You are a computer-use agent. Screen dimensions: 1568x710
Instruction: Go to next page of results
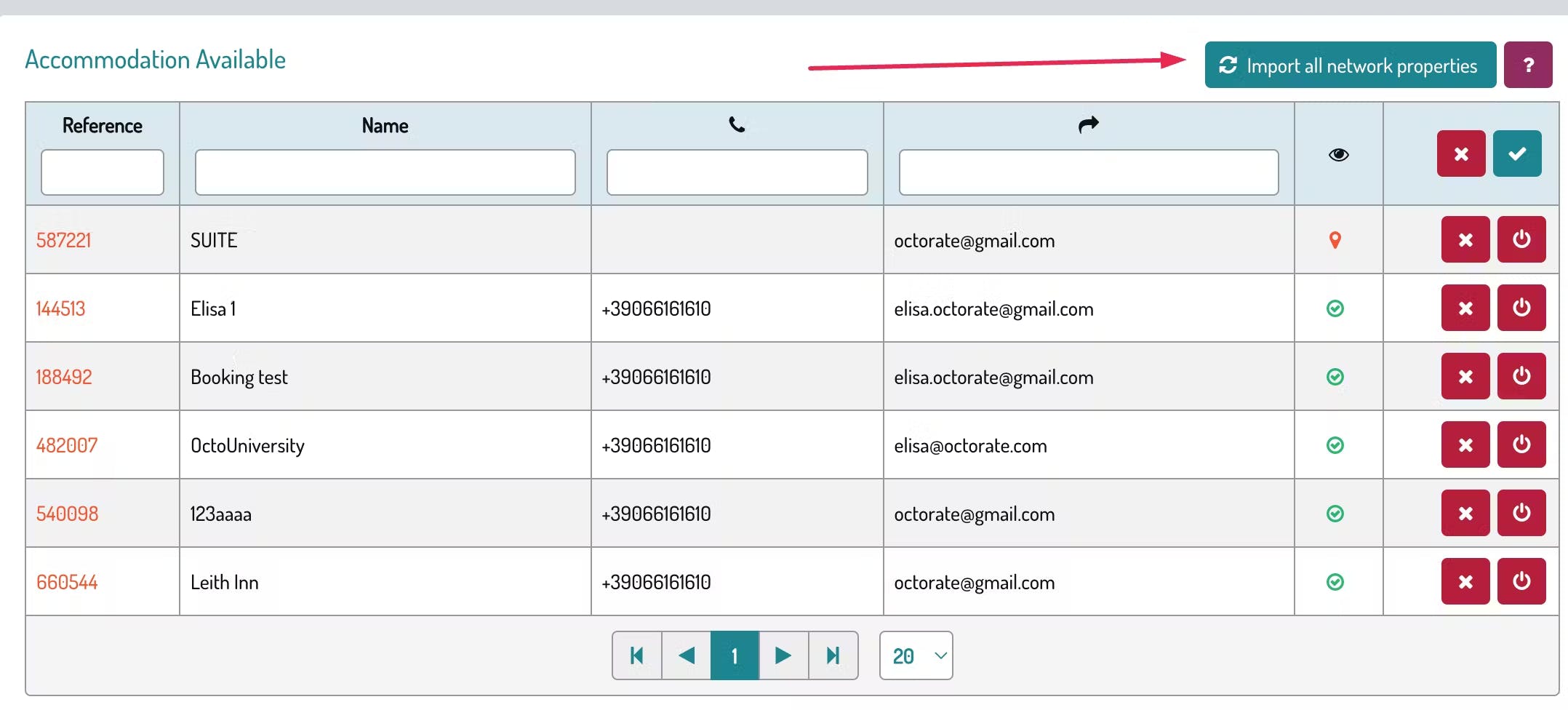tap(783, 655)
